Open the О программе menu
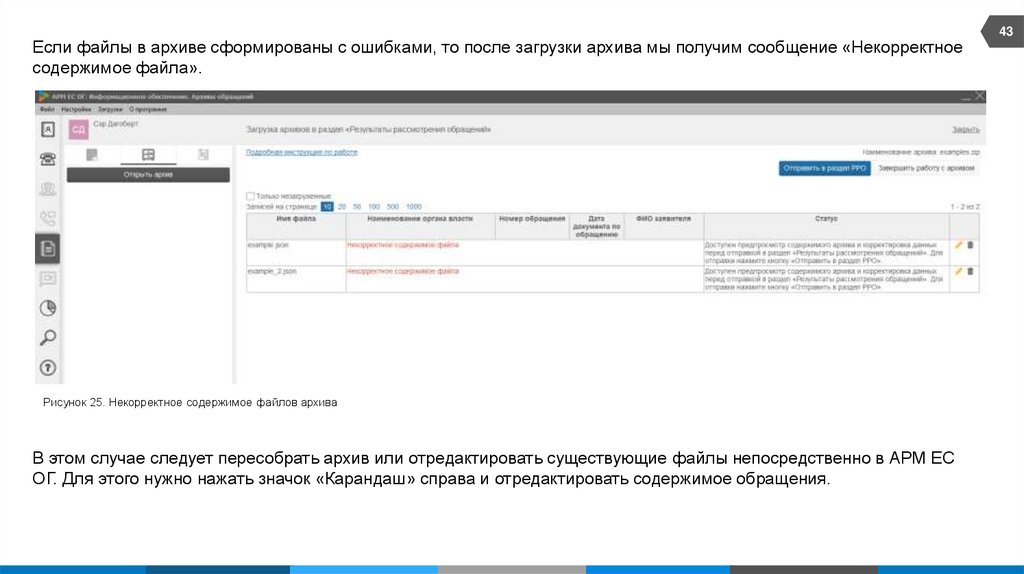The image size is (1024, 574). point(148,110)
